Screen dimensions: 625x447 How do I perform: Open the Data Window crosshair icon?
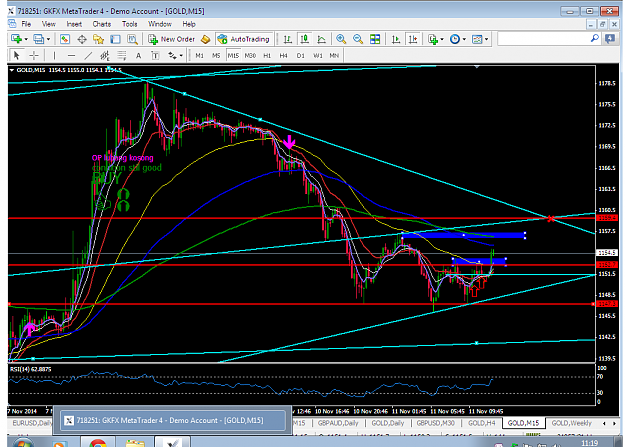(x=82, y=39)
